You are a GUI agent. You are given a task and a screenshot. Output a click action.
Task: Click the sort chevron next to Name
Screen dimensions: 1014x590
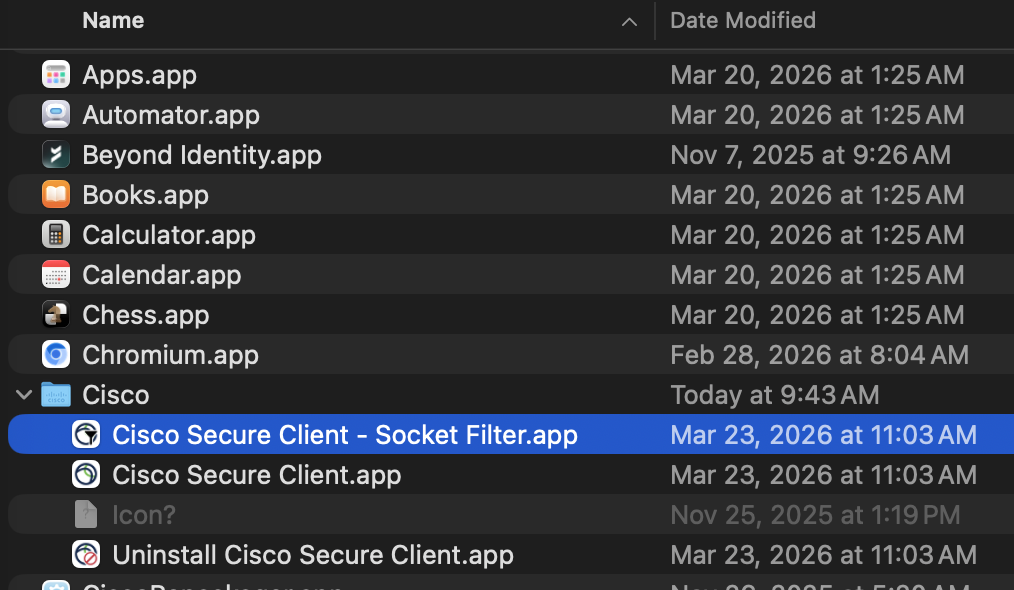pyautogui.click(x=629, y=21)
